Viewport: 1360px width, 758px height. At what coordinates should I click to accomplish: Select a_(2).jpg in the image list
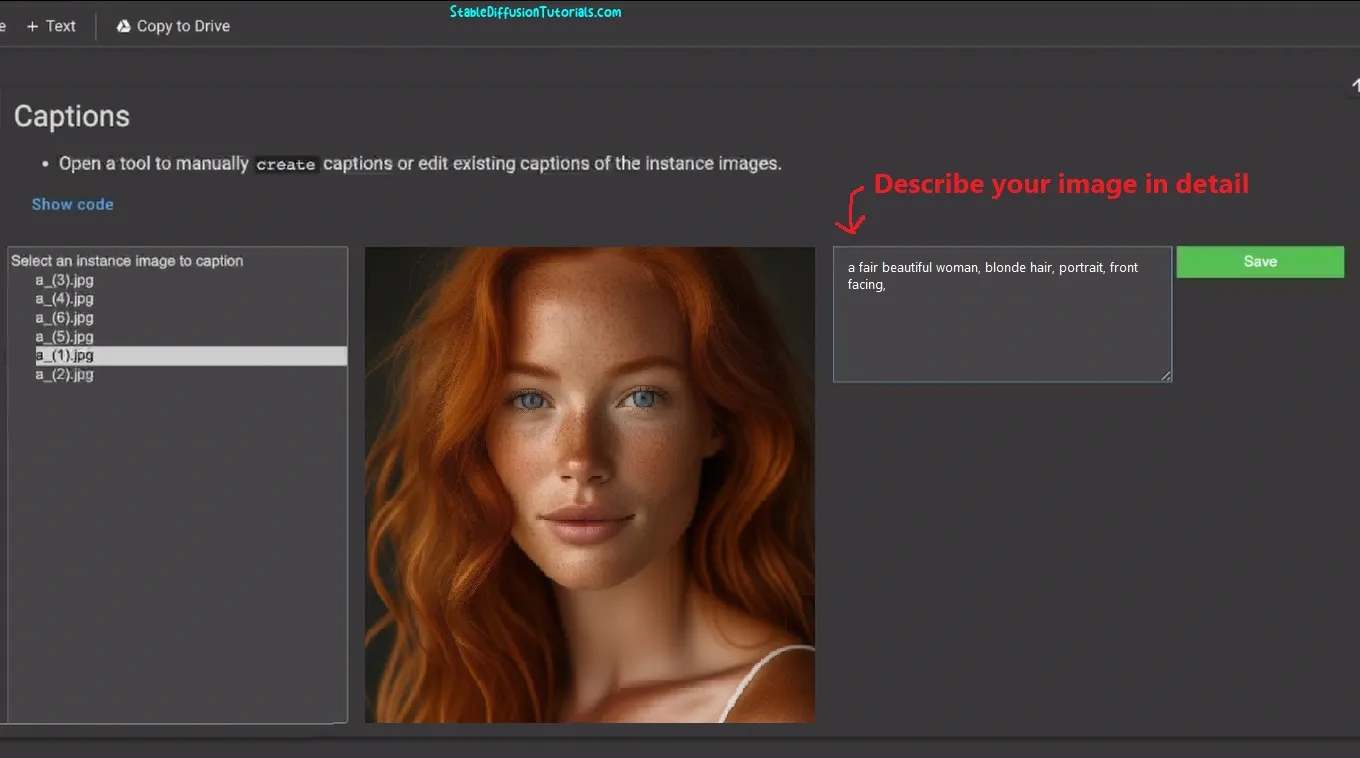(65, 375)
